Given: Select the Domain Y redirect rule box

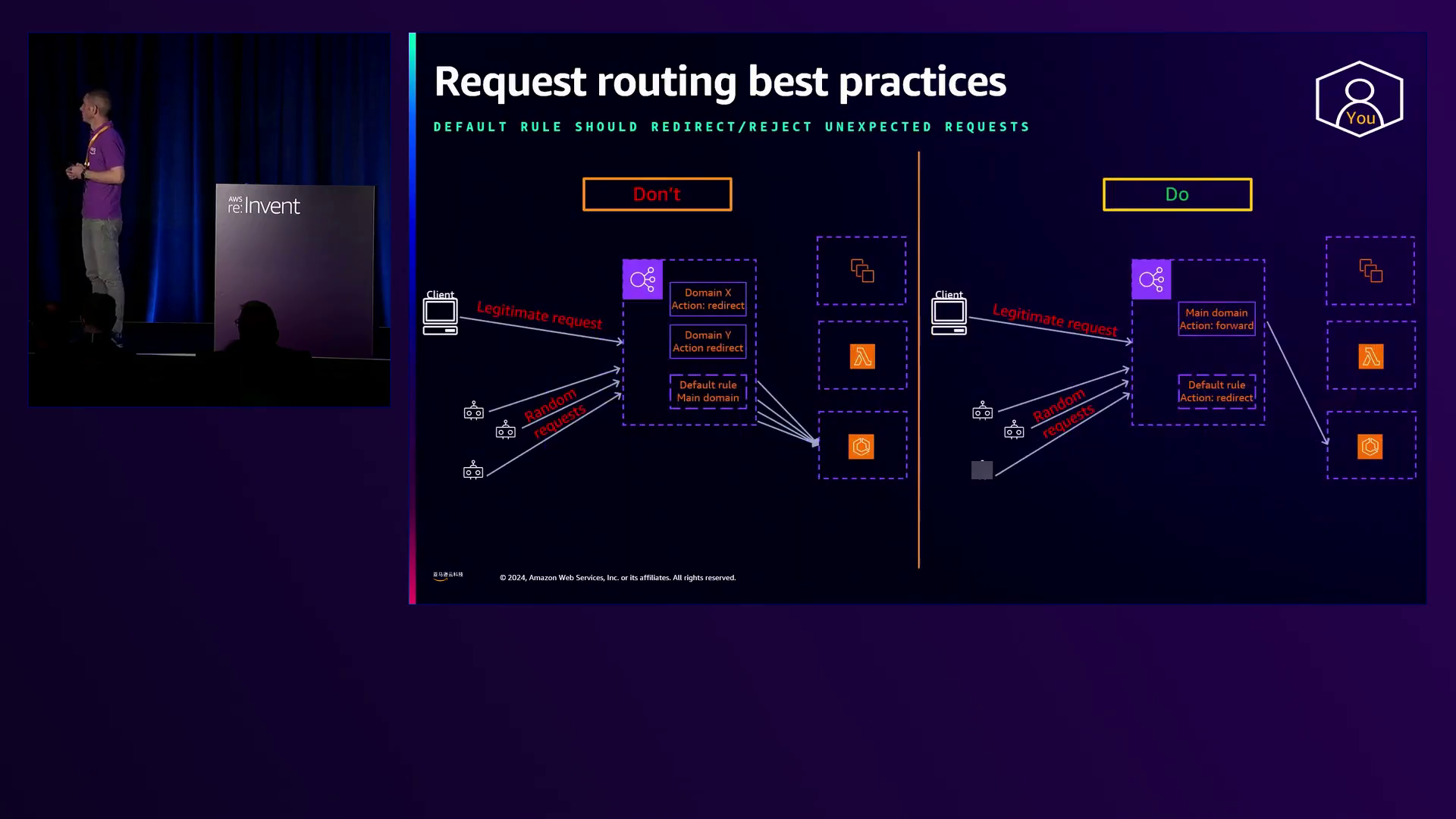Looking at the screenshot, I should pos(708,341).
